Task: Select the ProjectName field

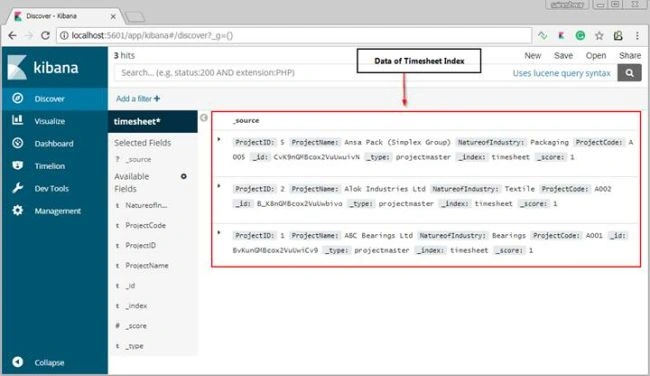Action: coord(147,266)
